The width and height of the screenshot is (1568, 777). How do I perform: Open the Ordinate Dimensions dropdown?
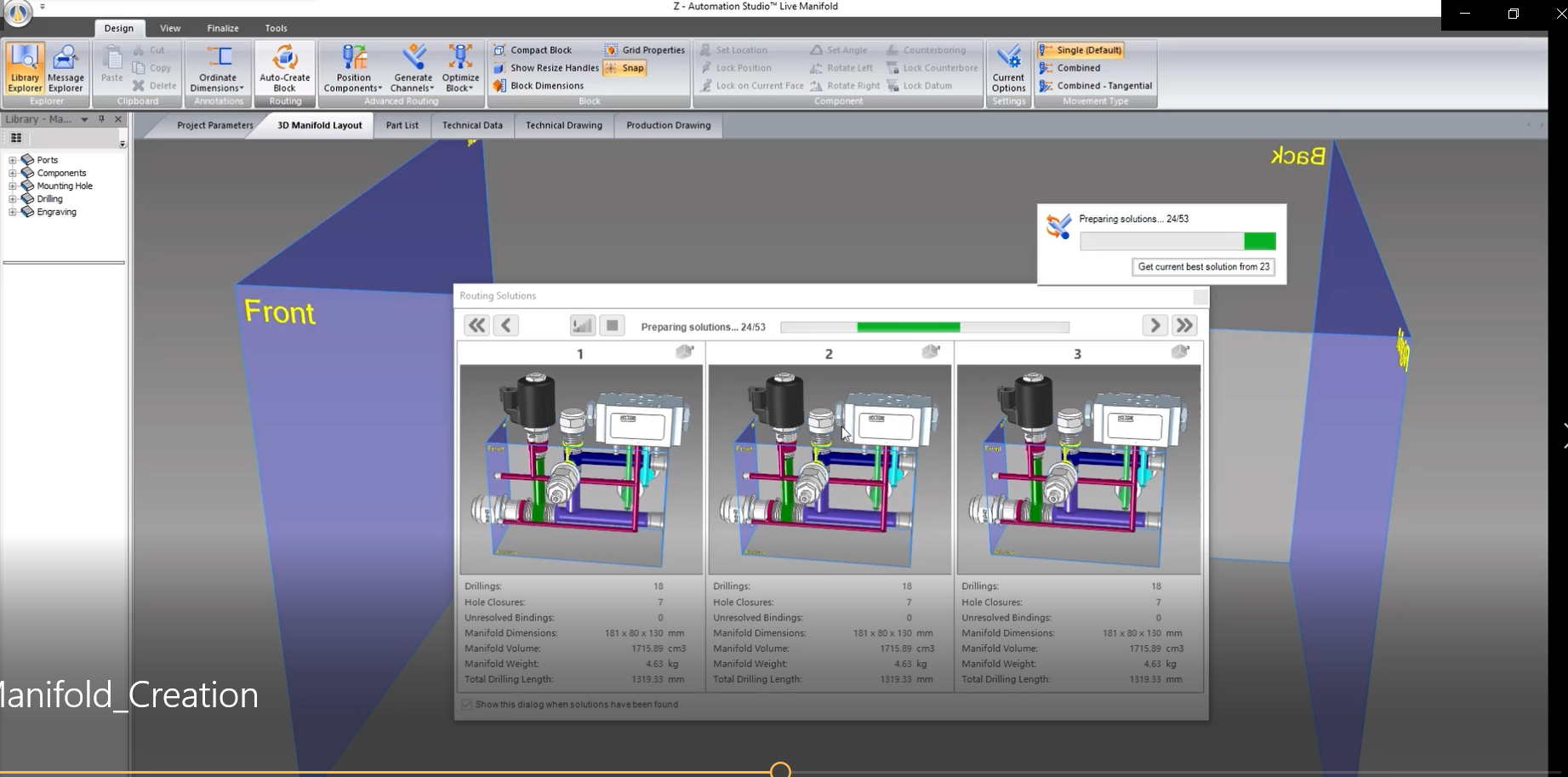tap(218, 68)
